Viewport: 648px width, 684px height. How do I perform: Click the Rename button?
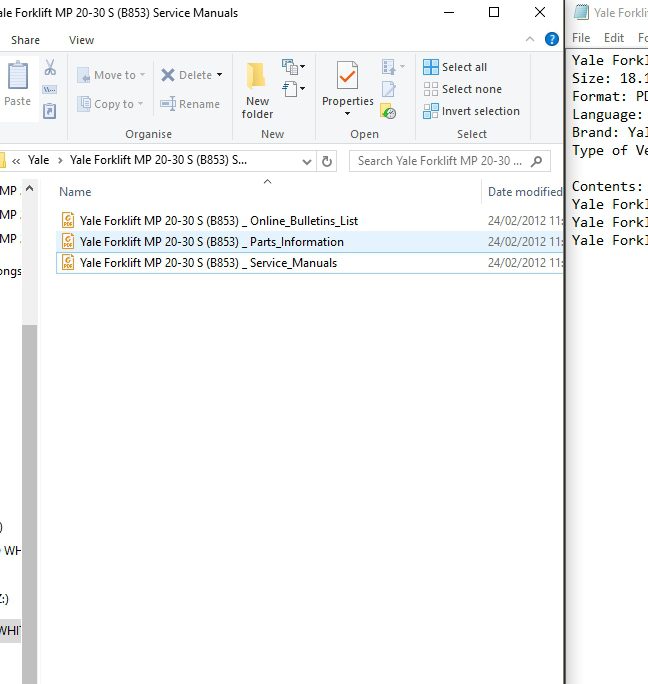pyautogui.click(x=190, y=104)
